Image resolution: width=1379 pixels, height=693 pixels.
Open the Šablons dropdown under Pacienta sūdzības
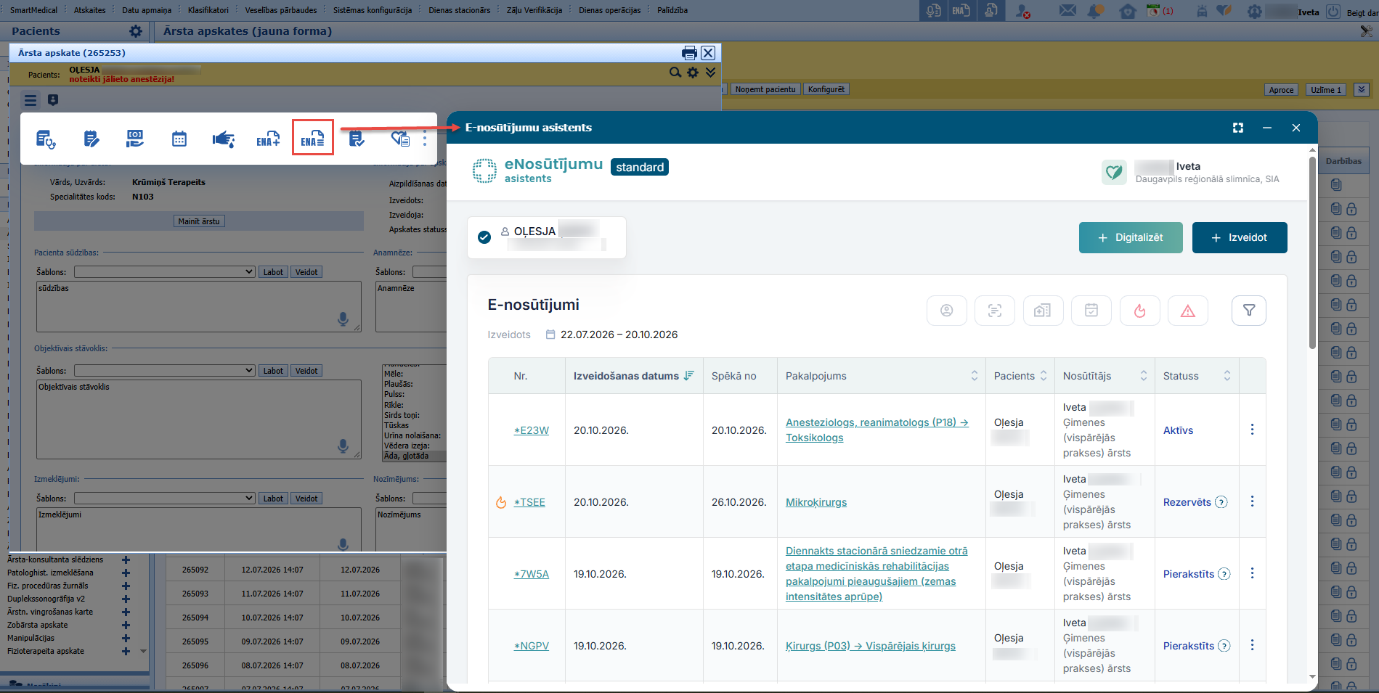click(x=165, y=271)
